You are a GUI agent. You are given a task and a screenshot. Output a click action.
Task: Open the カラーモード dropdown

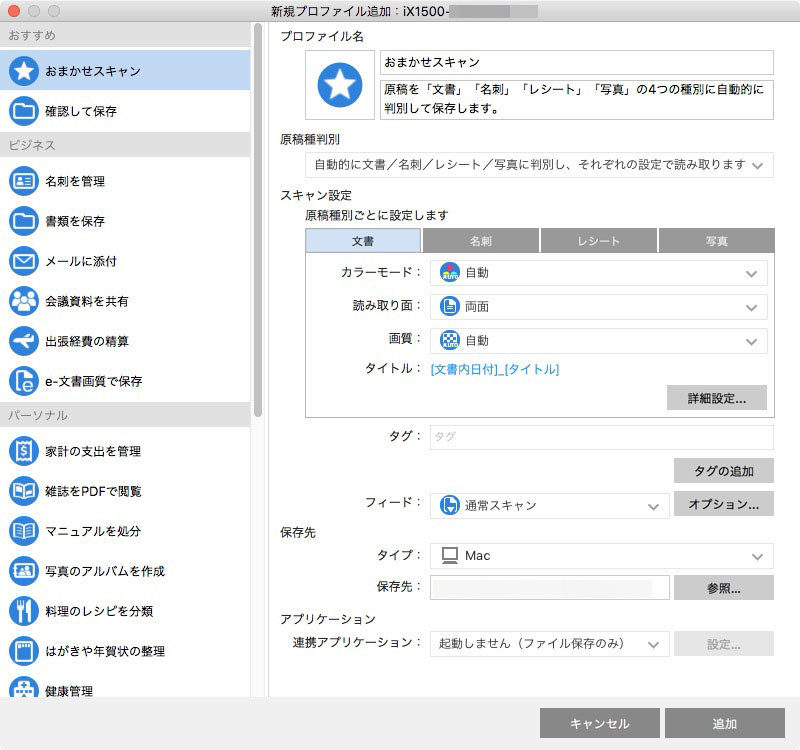coord(598,272)
